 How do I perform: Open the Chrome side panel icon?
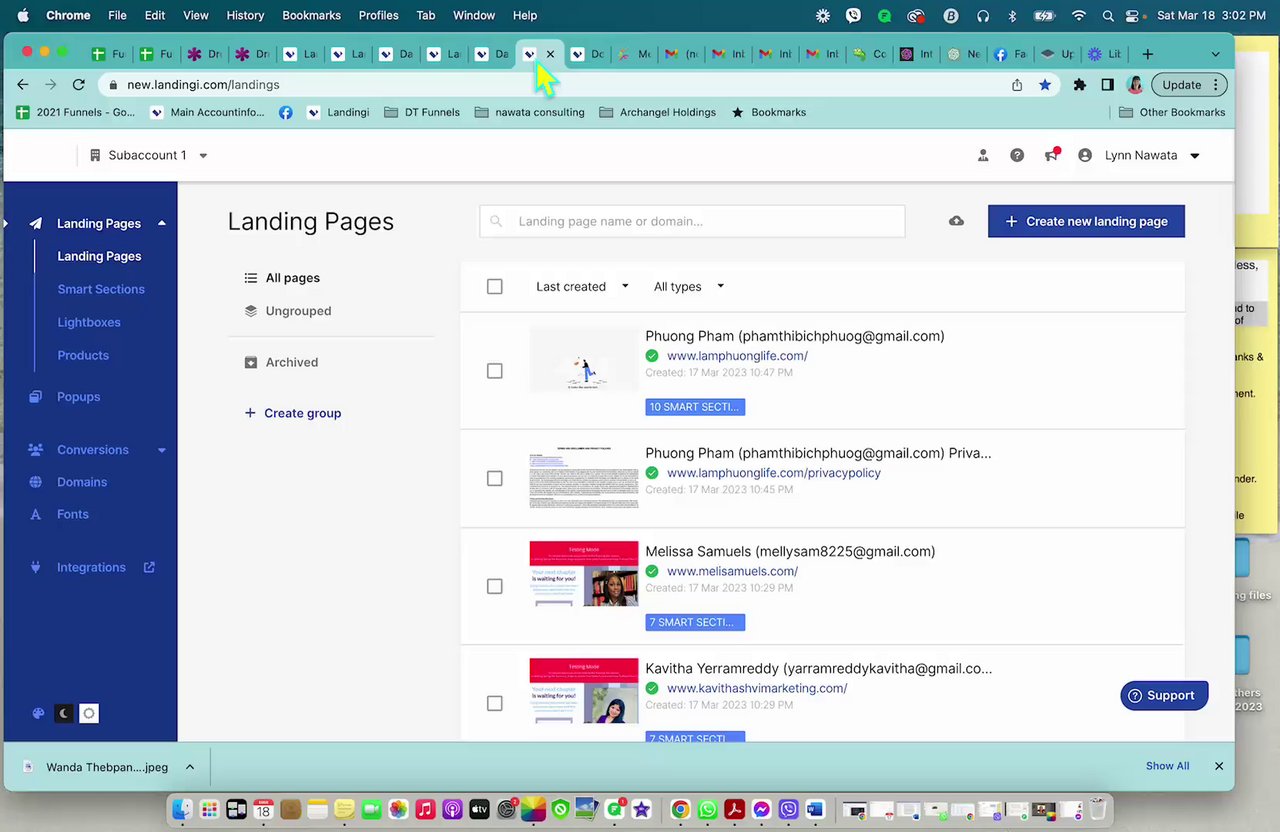(x=1107, y=85)
